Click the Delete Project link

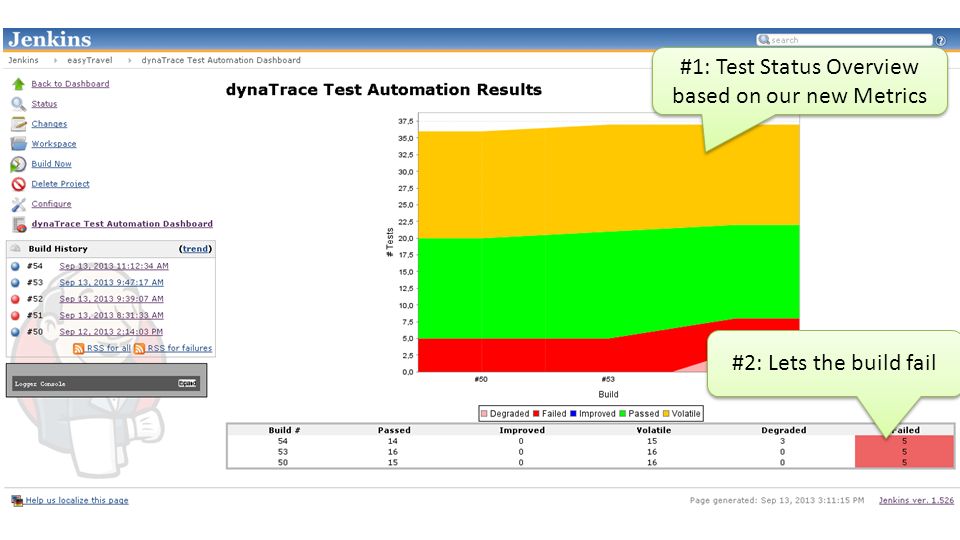click(x=60, y=184)
